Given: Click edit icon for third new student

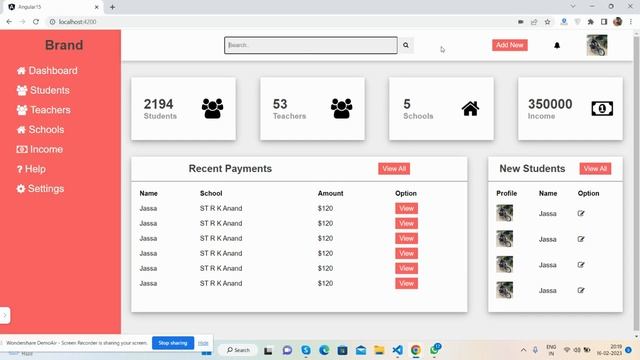Looking at the screenshot, I should click(581, 265).
